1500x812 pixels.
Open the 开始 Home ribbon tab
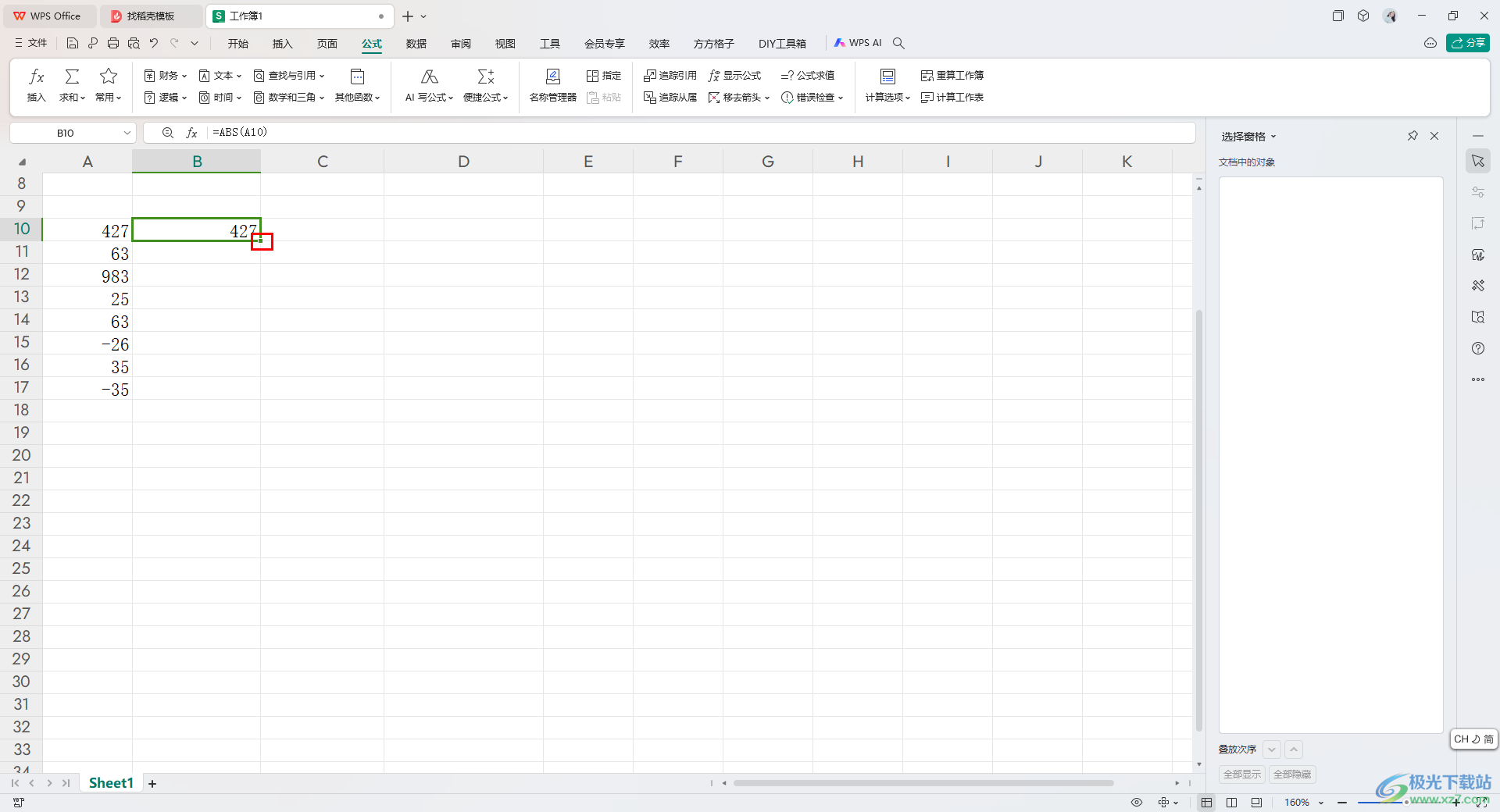click(238, 44)
